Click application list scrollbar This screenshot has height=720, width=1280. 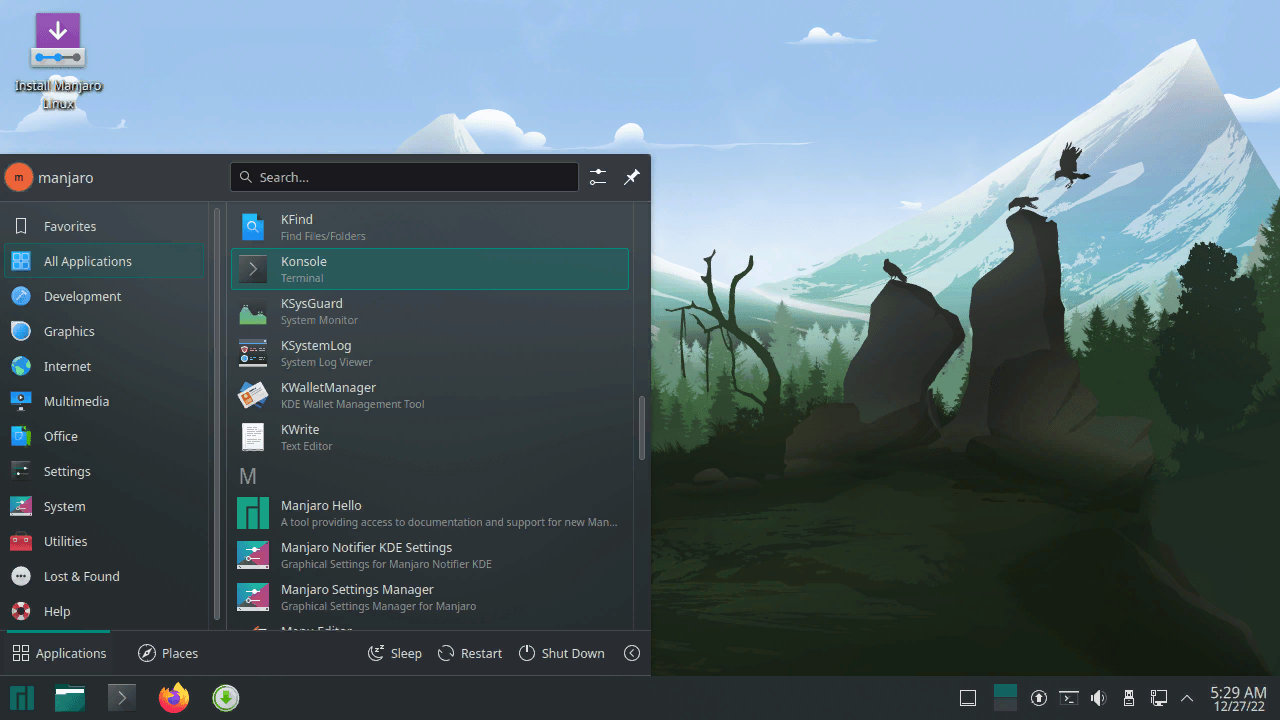(642, 428)
